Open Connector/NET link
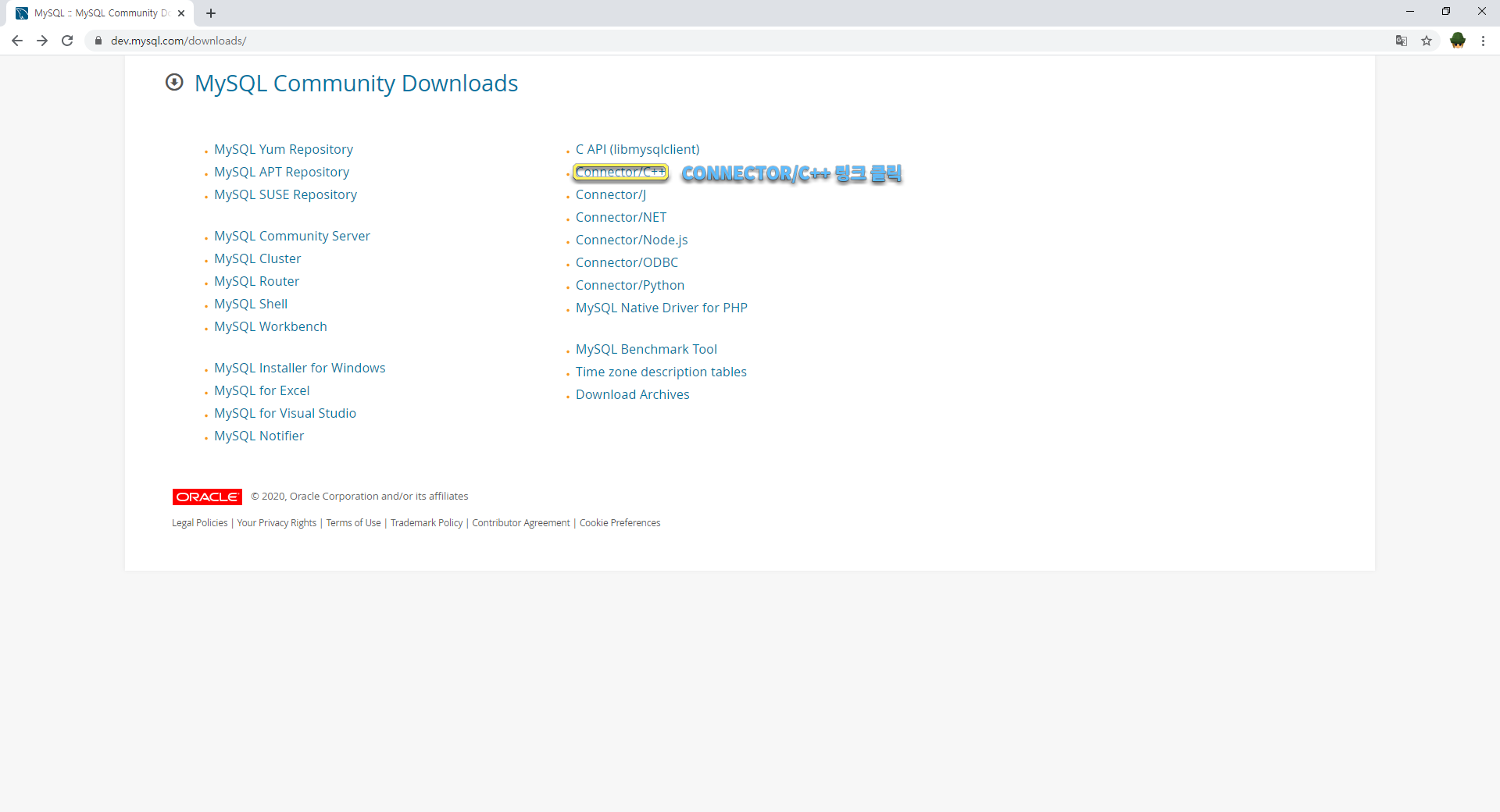1500x812 pixels. point(621,217)
